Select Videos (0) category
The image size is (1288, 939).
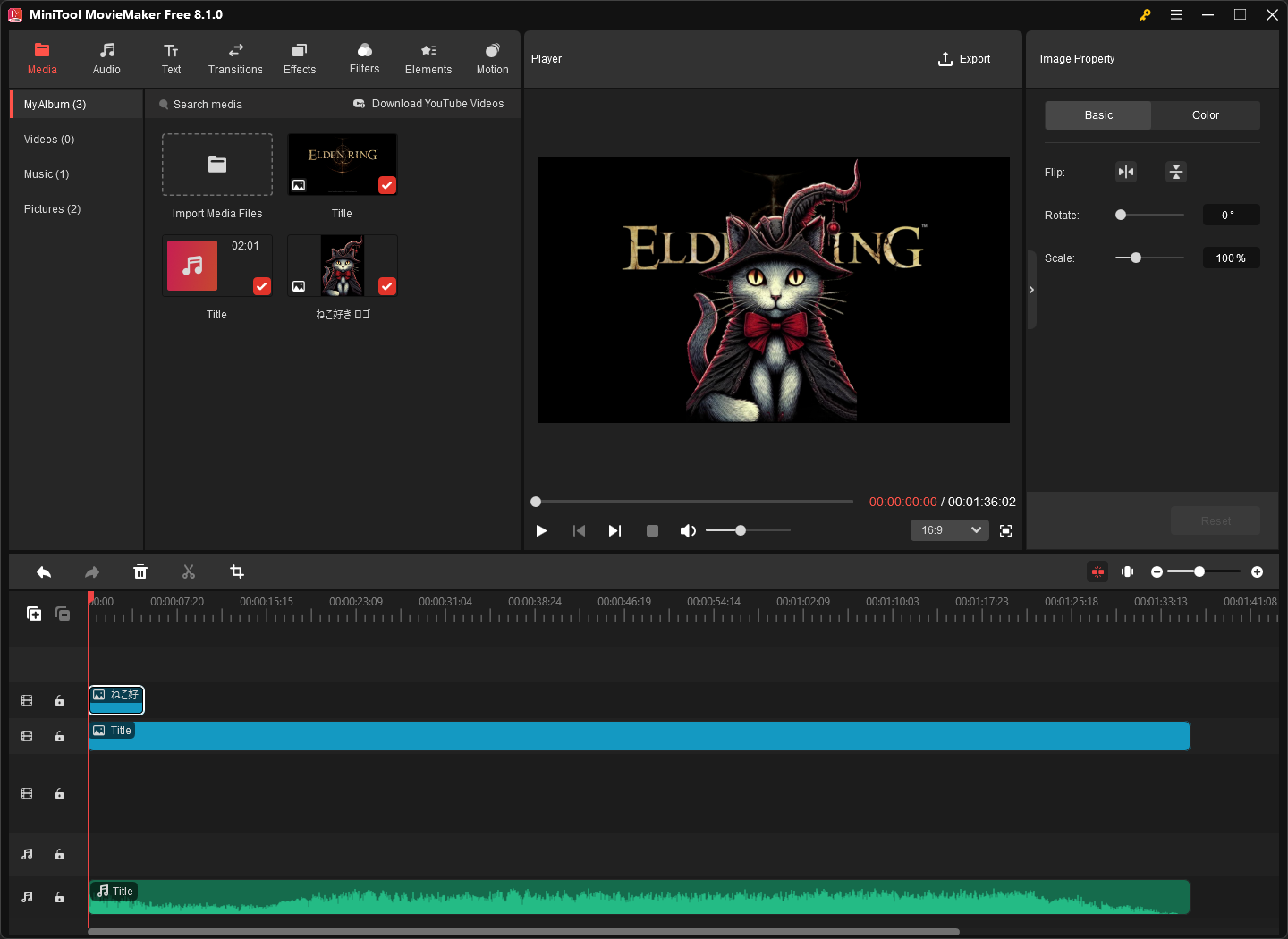coord(77,140)
